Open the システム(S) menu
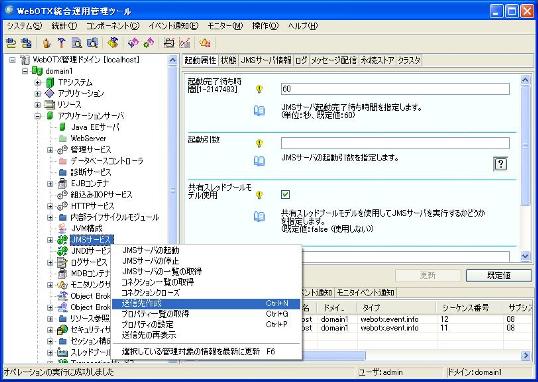Viewport: 538px width, 382px height. pyautogui.click(x=24, y=26)
